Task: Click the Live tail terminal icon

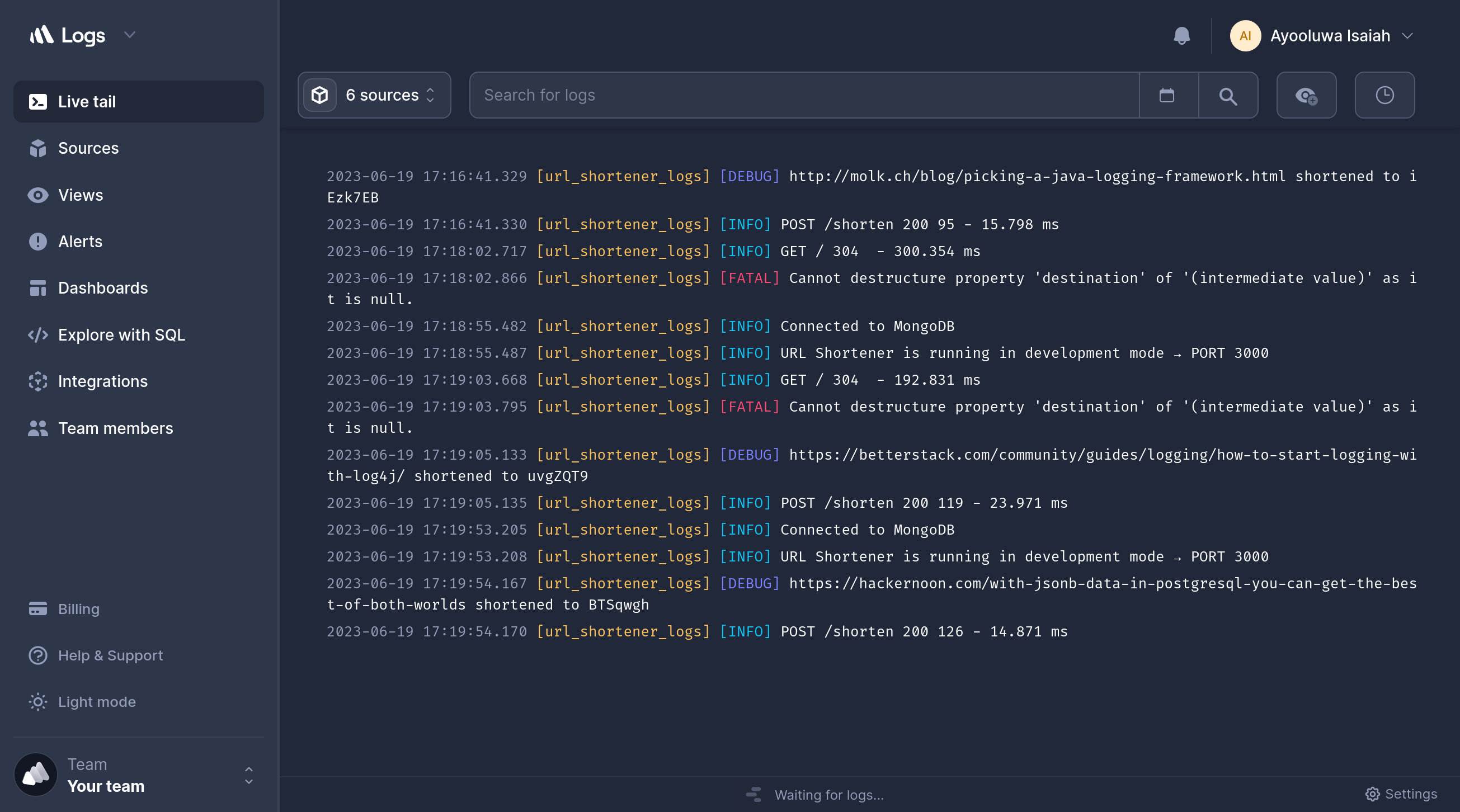Action: click(38, 101)
